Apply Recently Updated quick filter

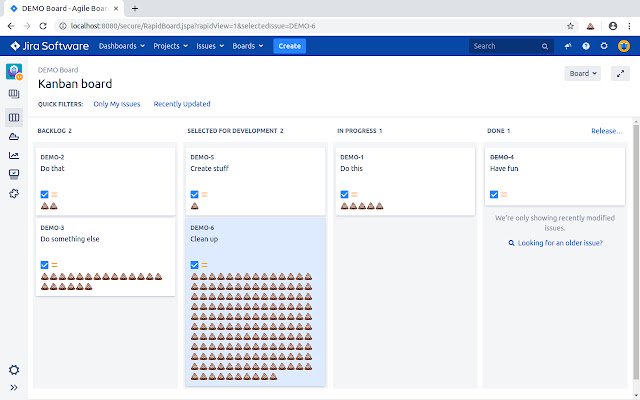[182, 104]
